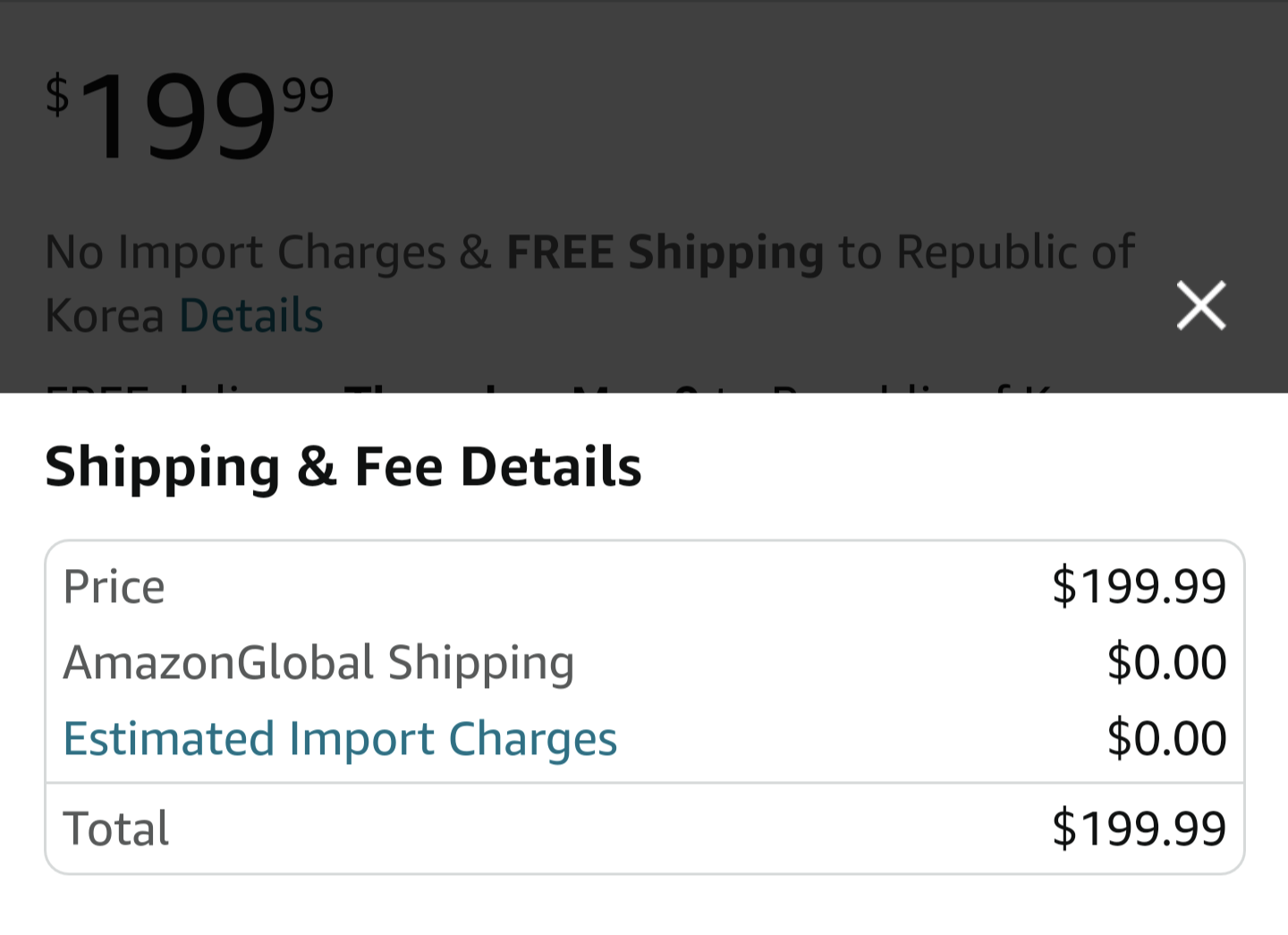Click the Shipping & Fee Details heading
1288x935 pixels.
click(x=343, y=467)
